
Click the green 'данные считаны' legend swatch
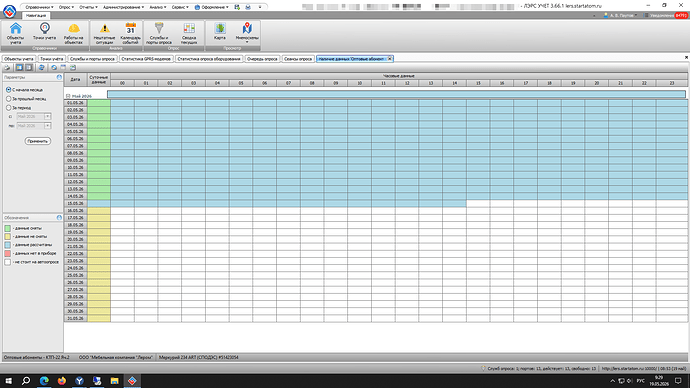click(7, 228)
